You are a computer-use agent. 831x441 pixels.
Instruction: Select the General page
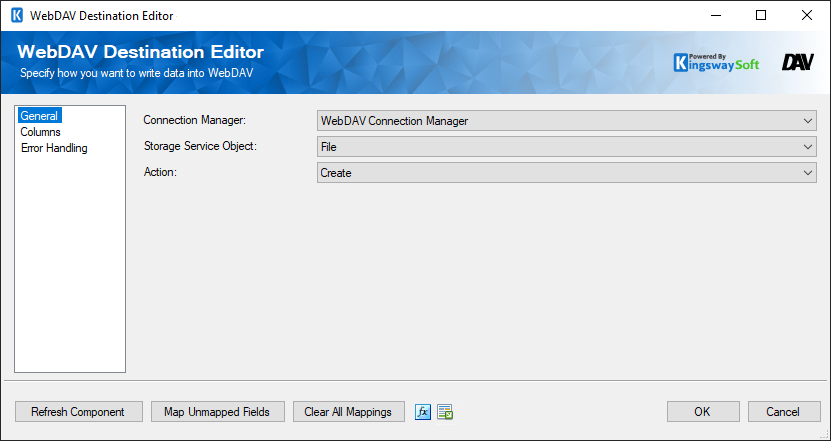pos(40,116)
